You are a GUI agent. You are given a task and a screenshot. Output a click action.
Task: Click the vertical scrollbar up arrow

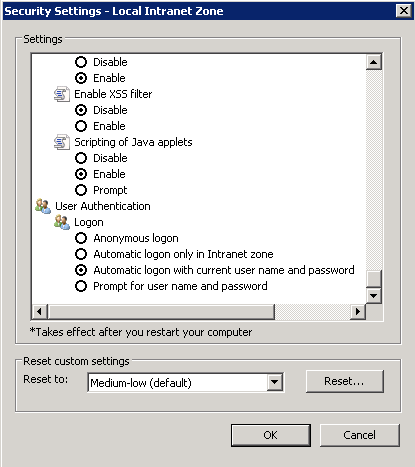(374, 62)
